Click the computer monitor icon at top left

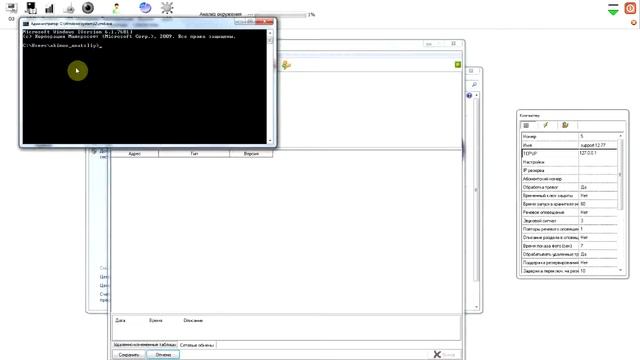(x=11, y=8)
